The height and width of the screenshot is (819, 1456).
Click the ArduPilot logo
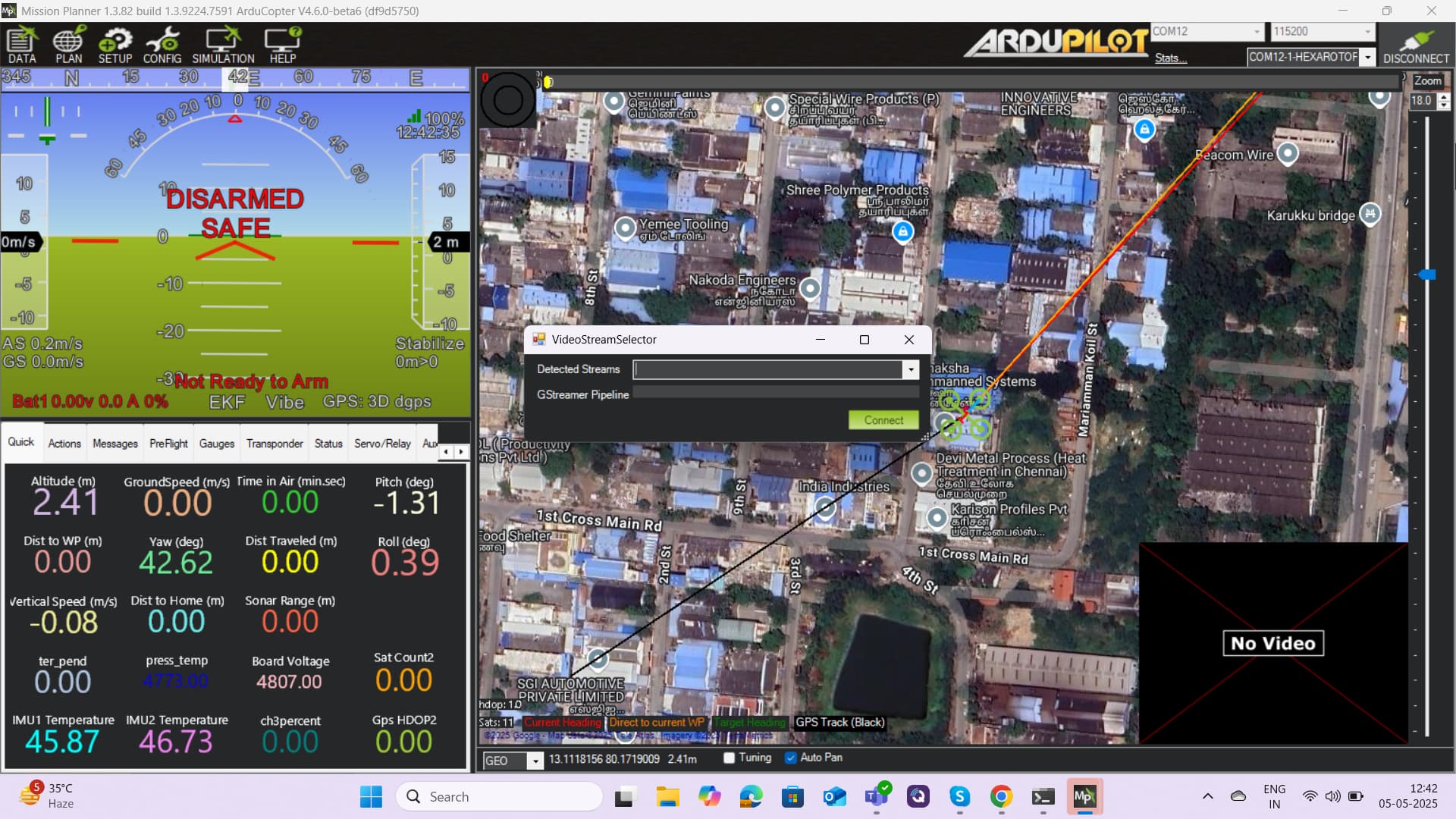(x=1056, y=42)
